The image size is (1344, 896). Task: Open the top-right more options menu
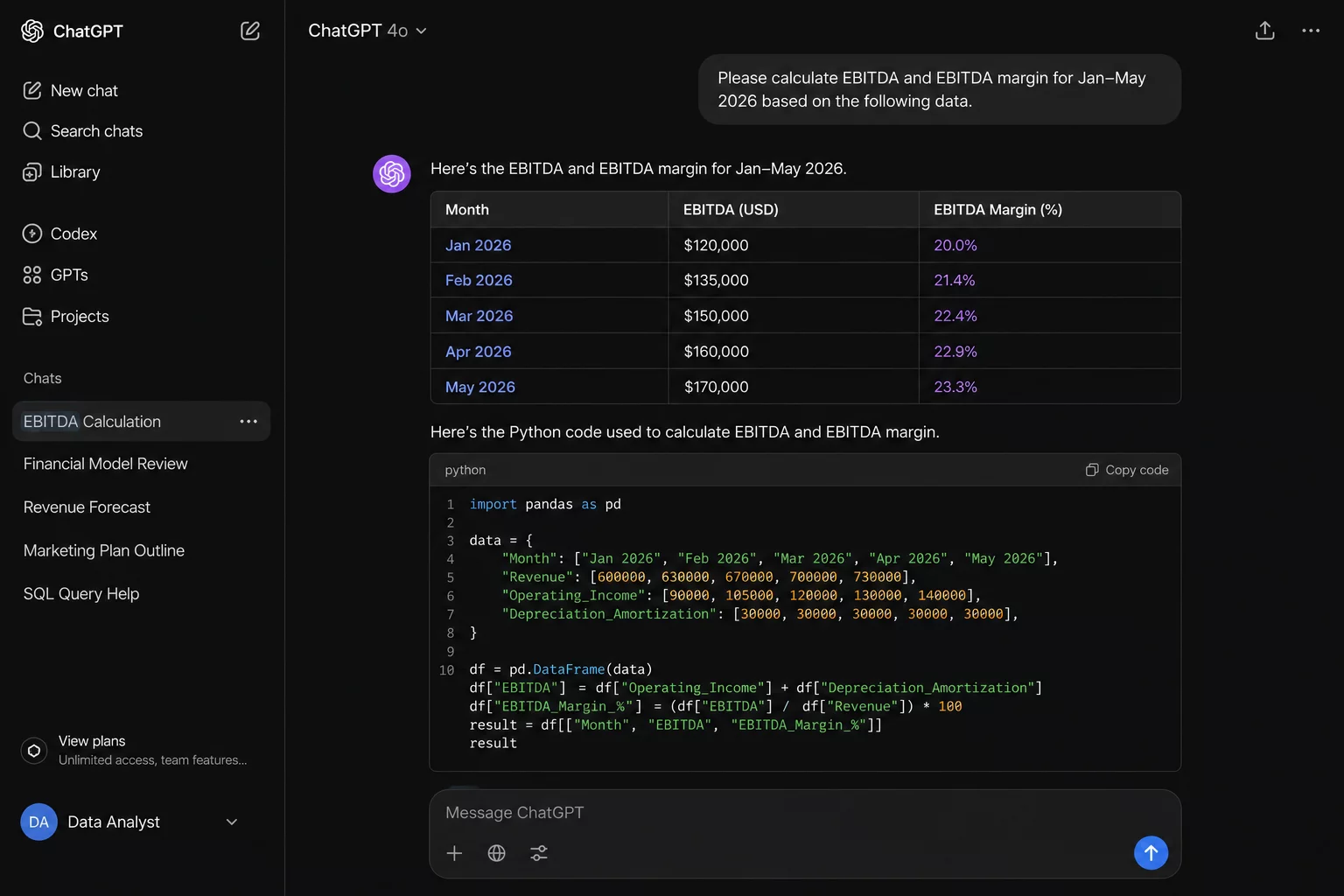point(1311,31)
